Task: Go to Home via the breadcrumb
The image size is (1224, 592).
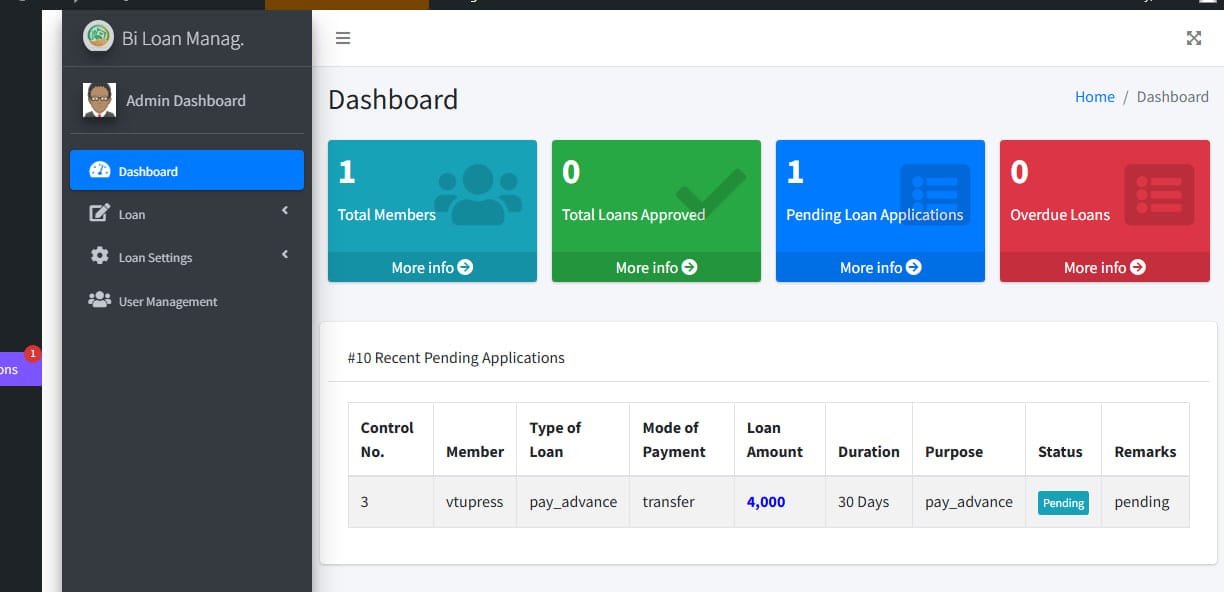Action: 1094,97
